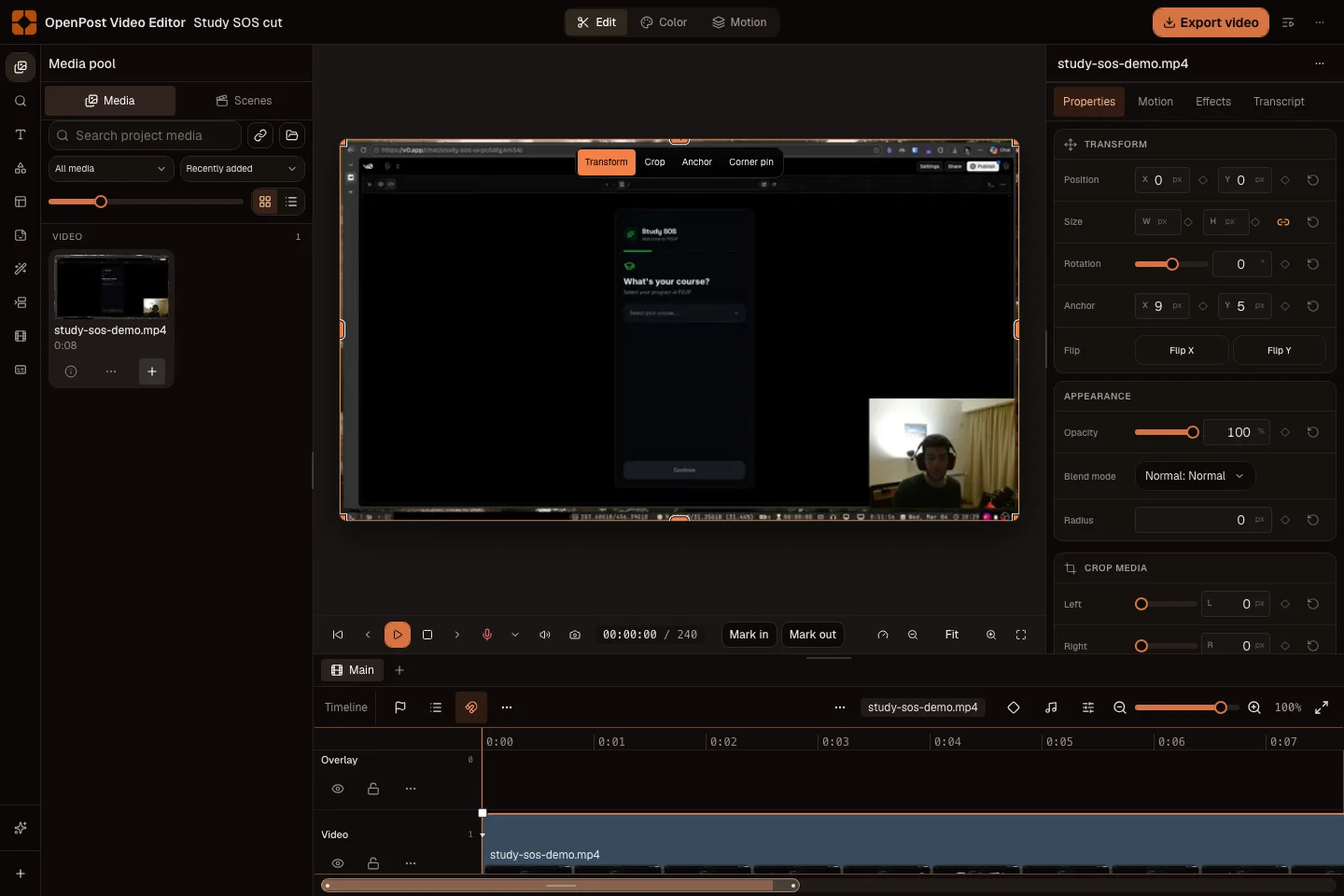
Task: Open the Effects tab in clip panel
Action: point(1213,102)
